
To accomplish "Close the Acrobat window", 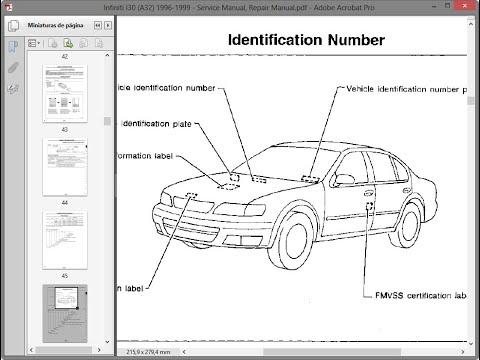I will point(465,6).
